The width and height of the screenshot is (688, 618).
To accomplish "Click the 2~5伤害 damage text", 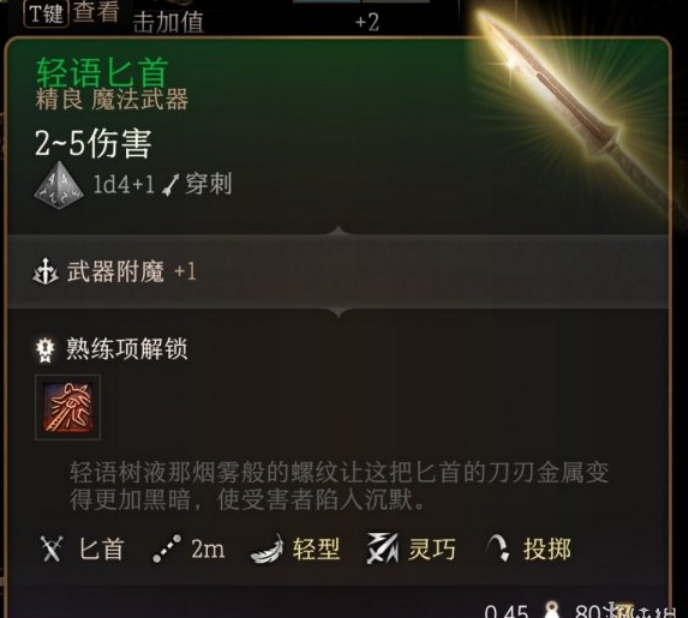I will click(93, 143).
